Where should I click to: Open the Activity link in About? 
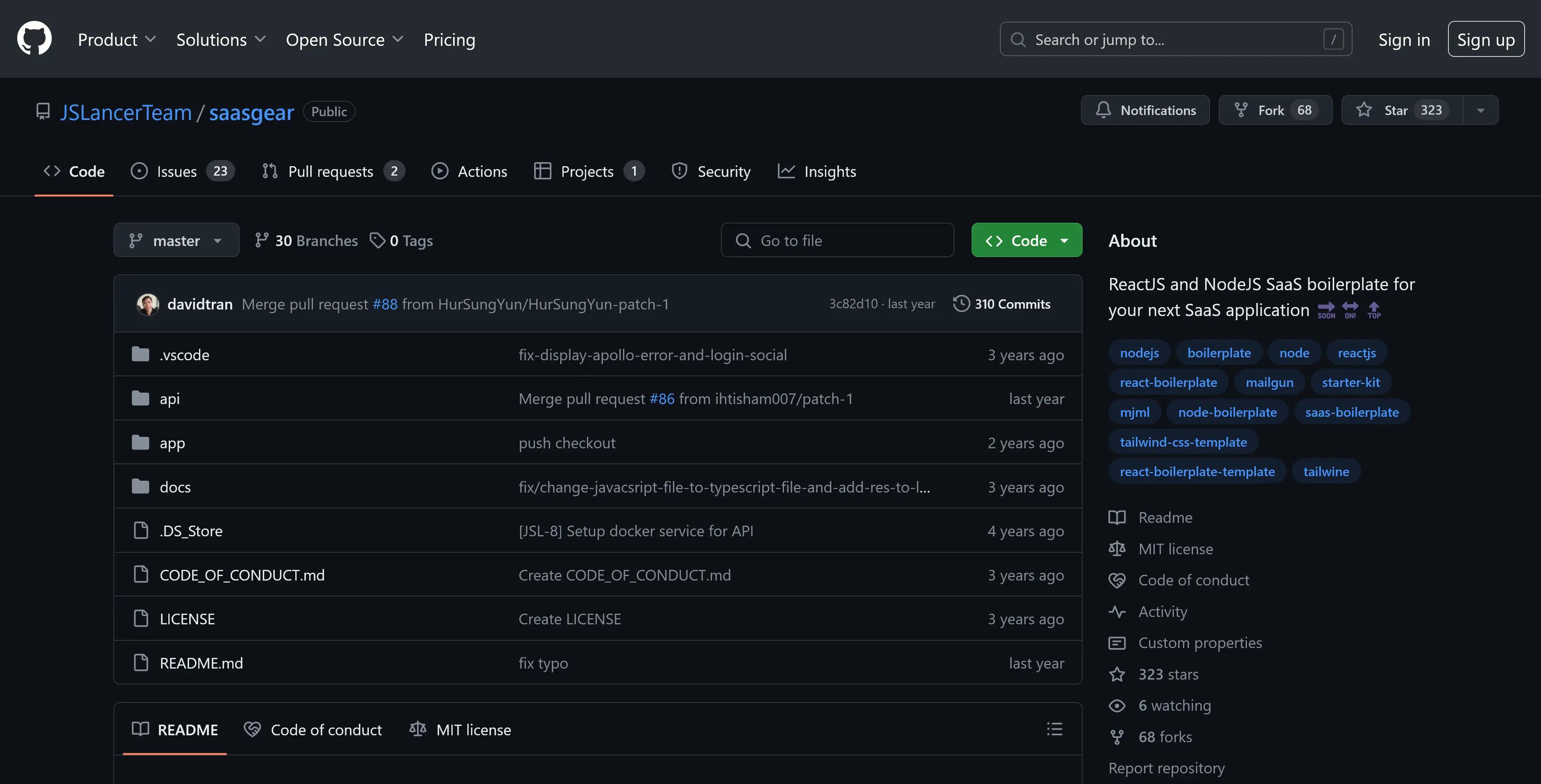[x=1148, y=612]
